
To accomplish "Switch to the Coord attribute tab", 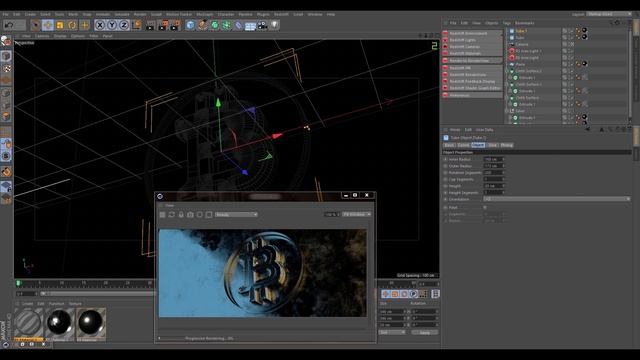I will click(x=463, y=145).
